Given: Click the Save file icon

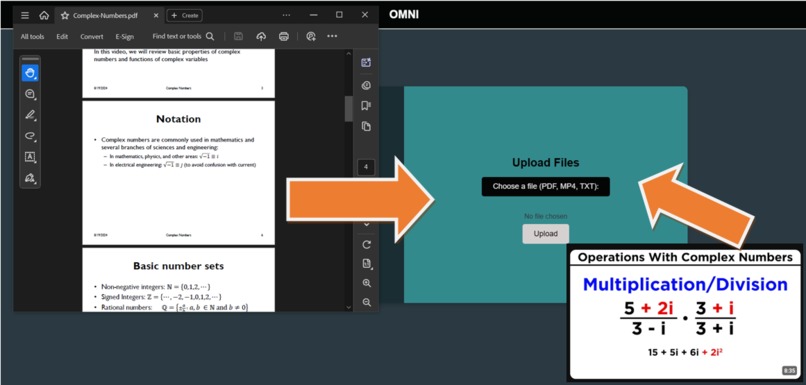Looking at the screenshot, I should pos(239,36).
